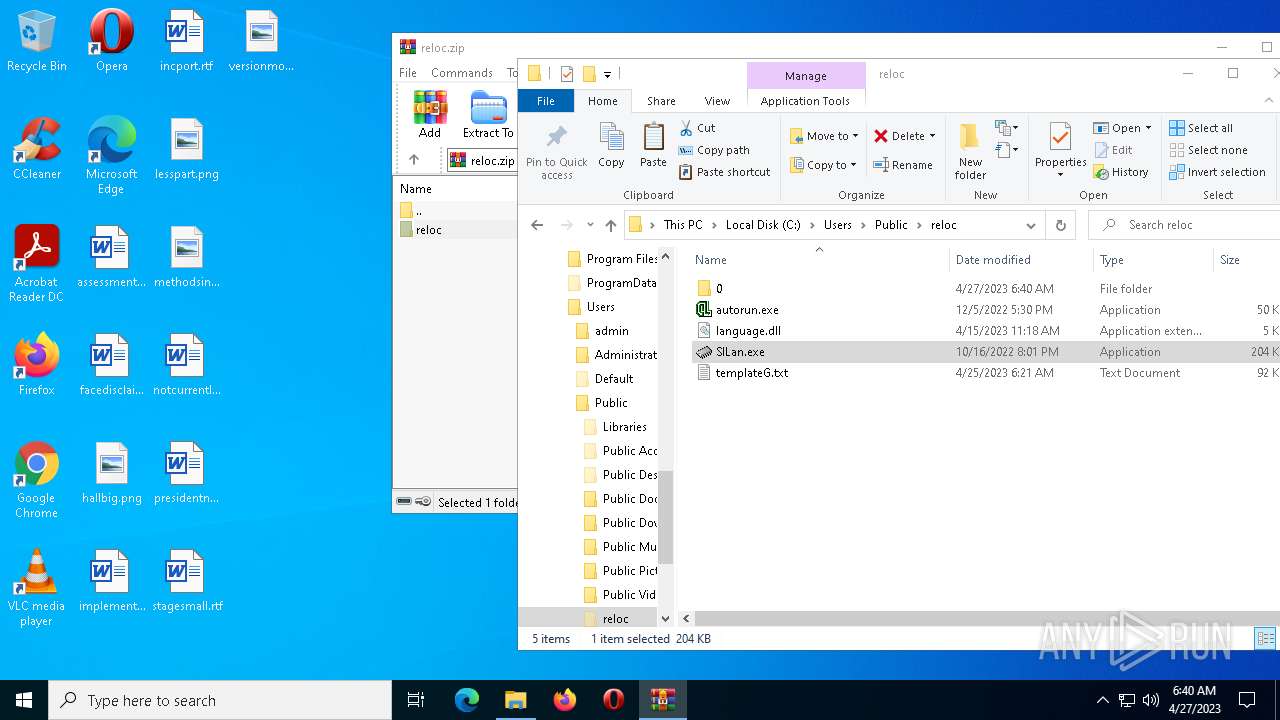Image resolution: width=1280 pixels, height=720 pixels.
Task: Open the Windows Start menu
Action: tap(24, 700)
